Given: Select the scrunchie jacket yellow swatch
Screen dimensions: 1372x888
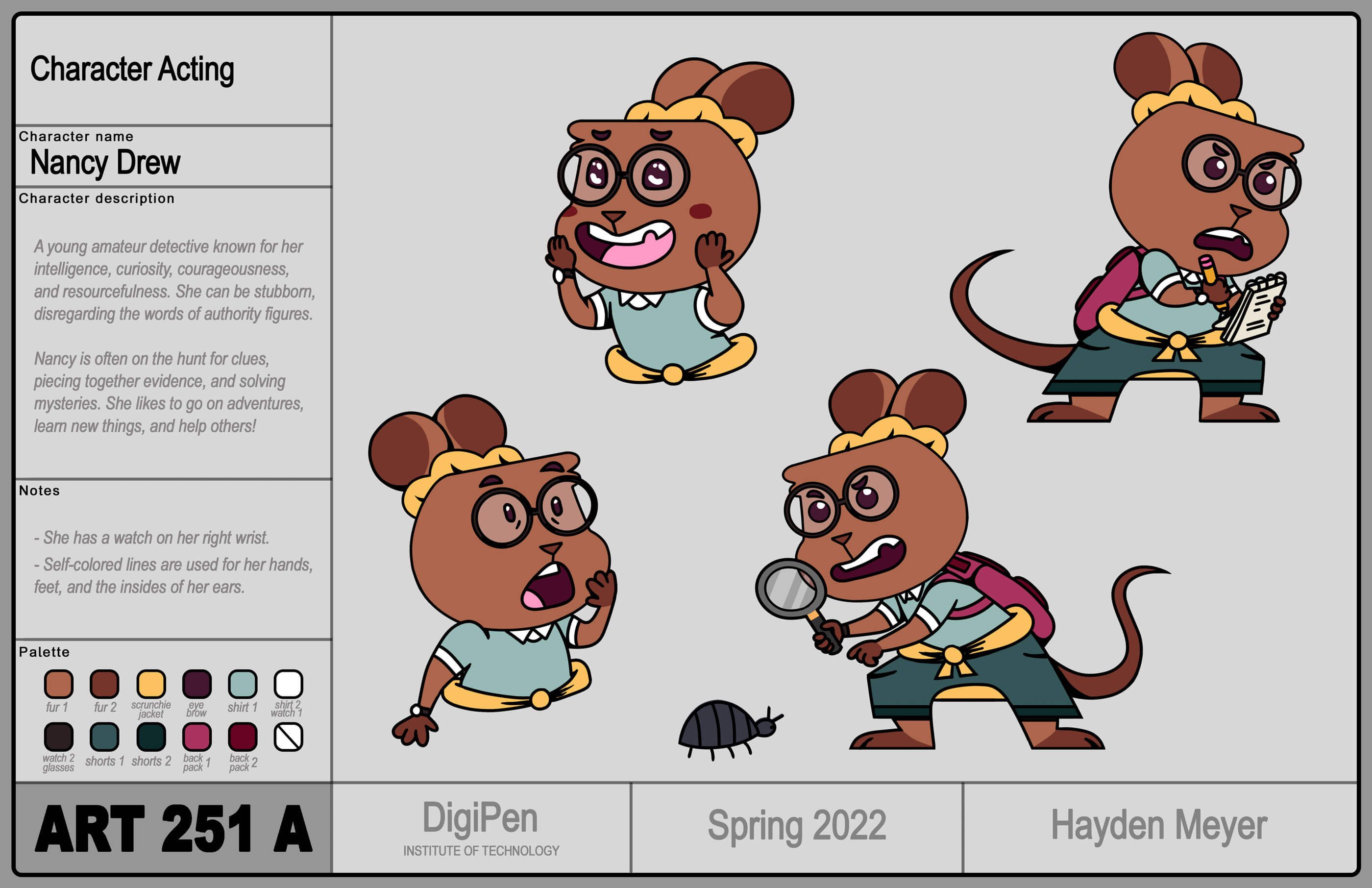Looking at the screenshot, I should tap(151, 685).
